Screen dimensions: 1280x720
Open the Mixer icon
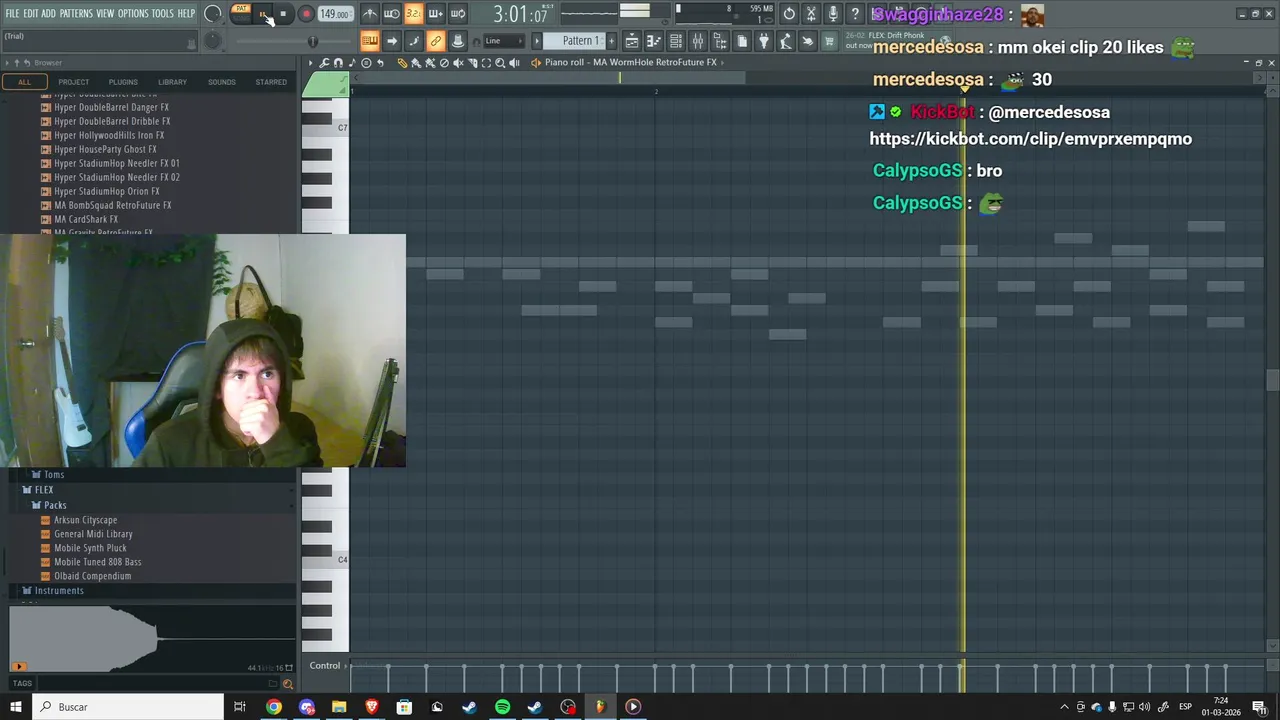pos(698,41)
